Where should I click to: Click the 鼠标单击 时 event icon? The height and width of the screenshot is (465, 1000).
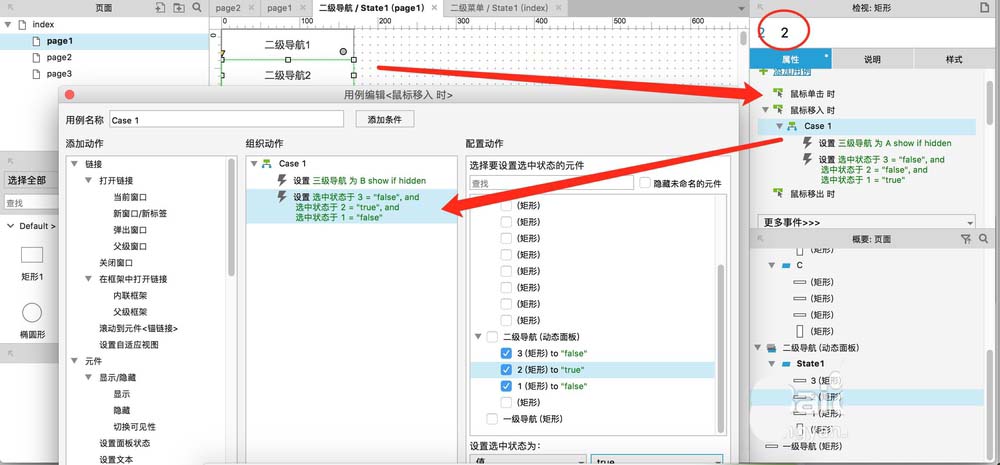coord(778,93)
